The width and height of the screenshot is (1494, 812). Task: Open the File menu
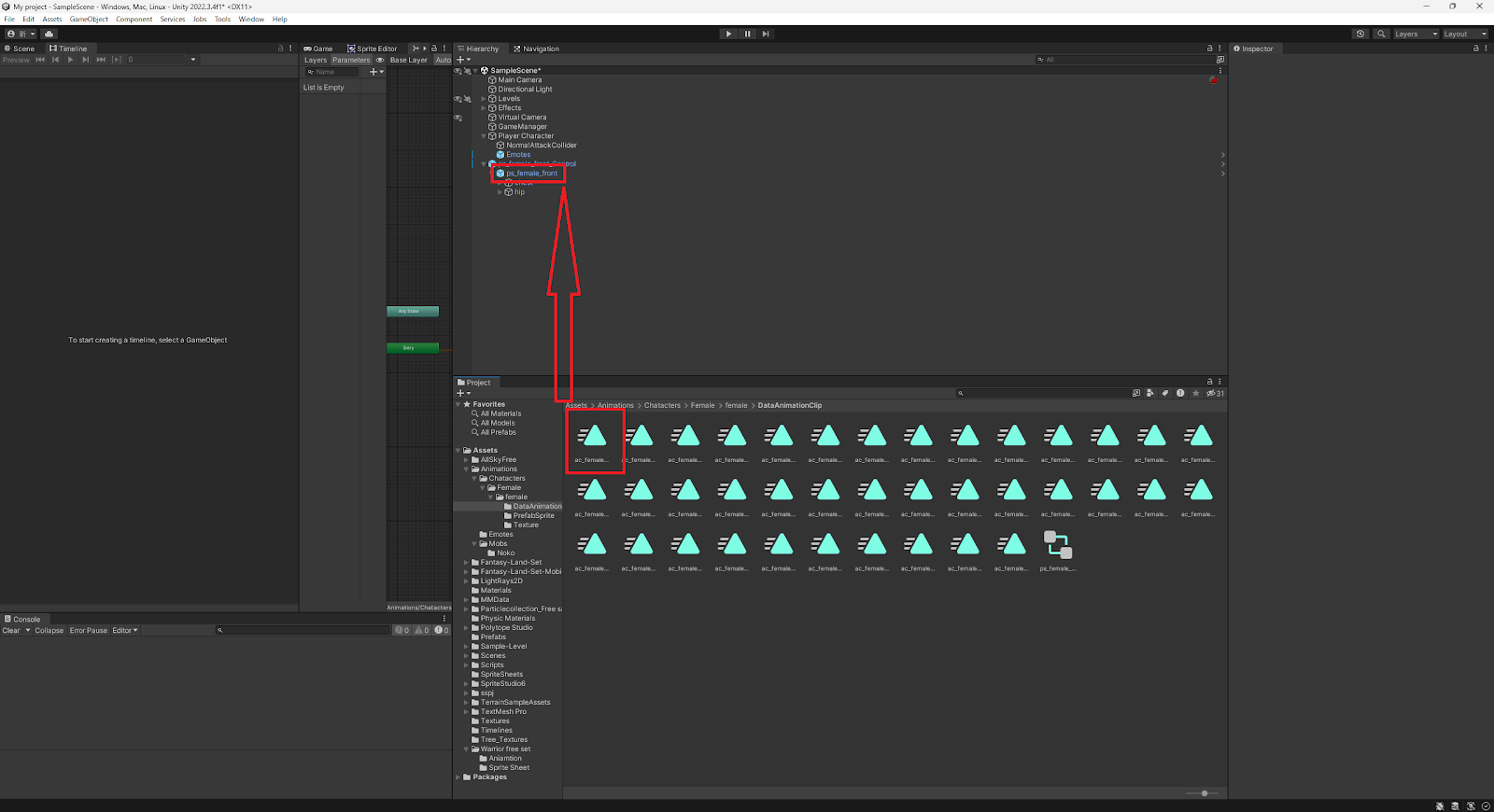(9, 19)
